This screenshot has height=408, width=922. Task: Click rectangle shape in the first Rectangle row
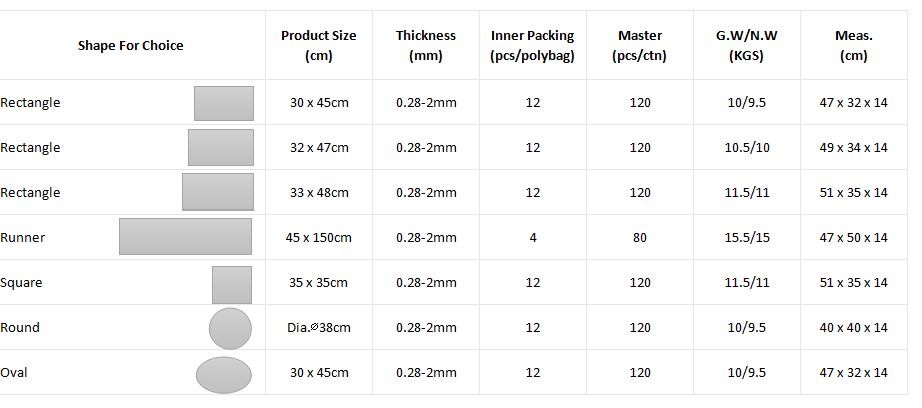click(x=223, y=103)
